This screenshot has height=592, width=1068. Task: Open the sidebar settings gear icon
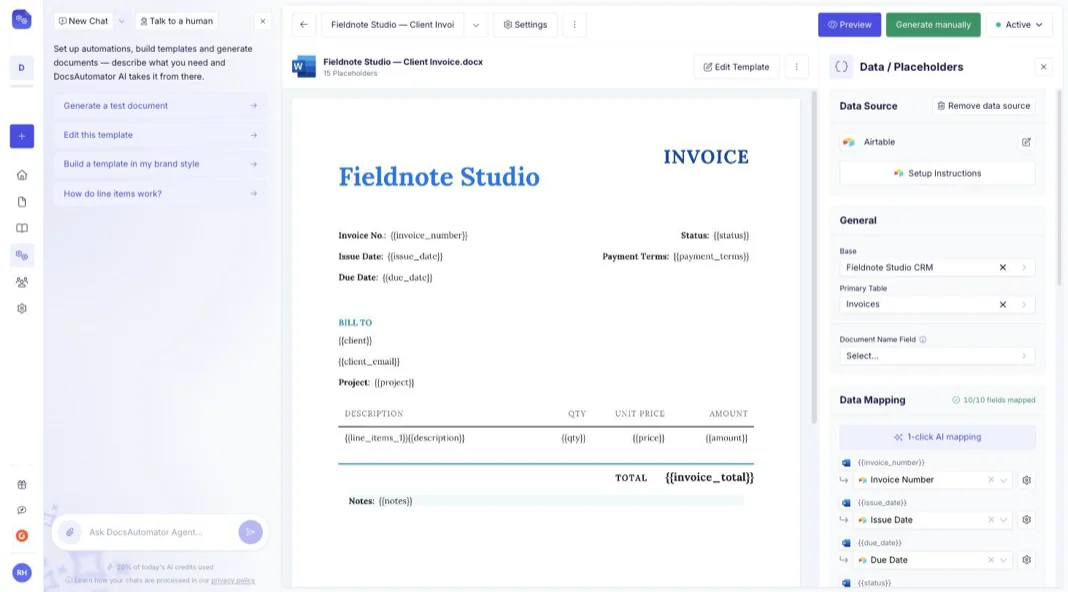[22, 309]
